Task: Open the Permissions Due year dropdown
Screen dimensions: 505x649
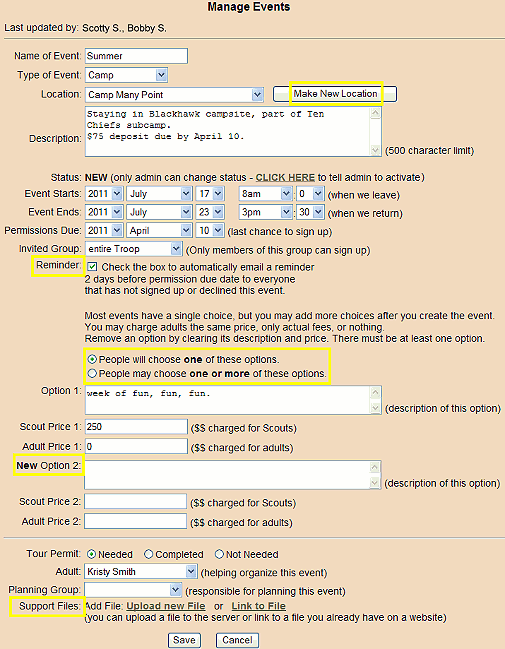Action: click(x=104, y=231)
